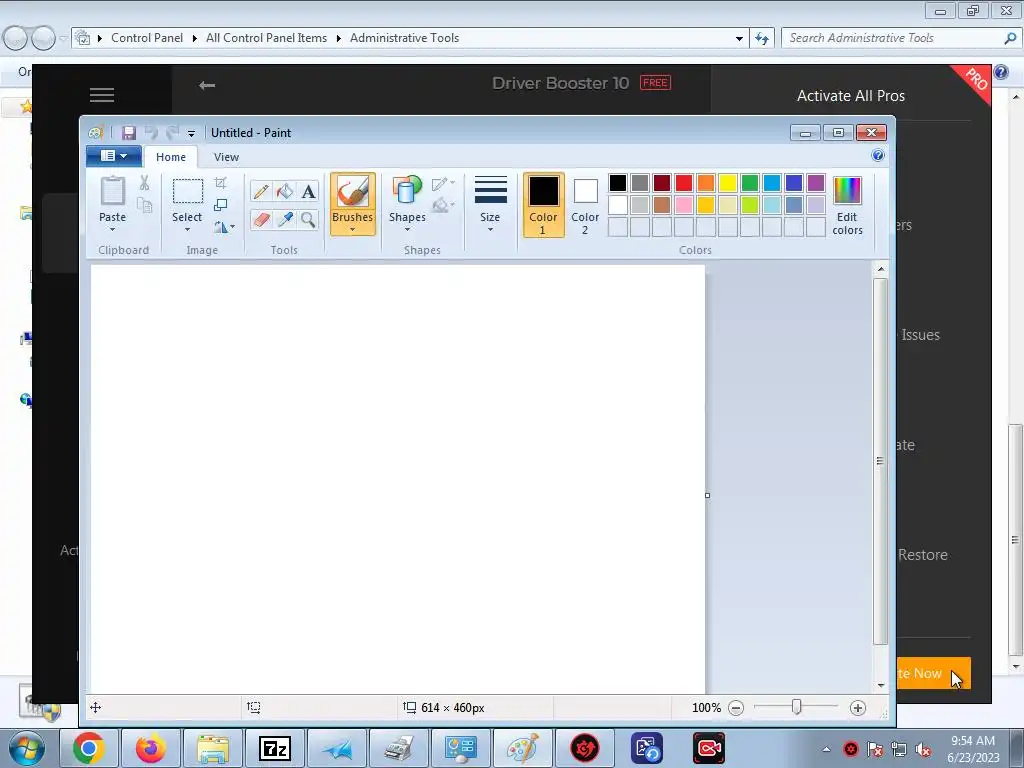This screenshot has height=768, width=1024.
Task: Pick the green color swatch
Action: point(750,183)
